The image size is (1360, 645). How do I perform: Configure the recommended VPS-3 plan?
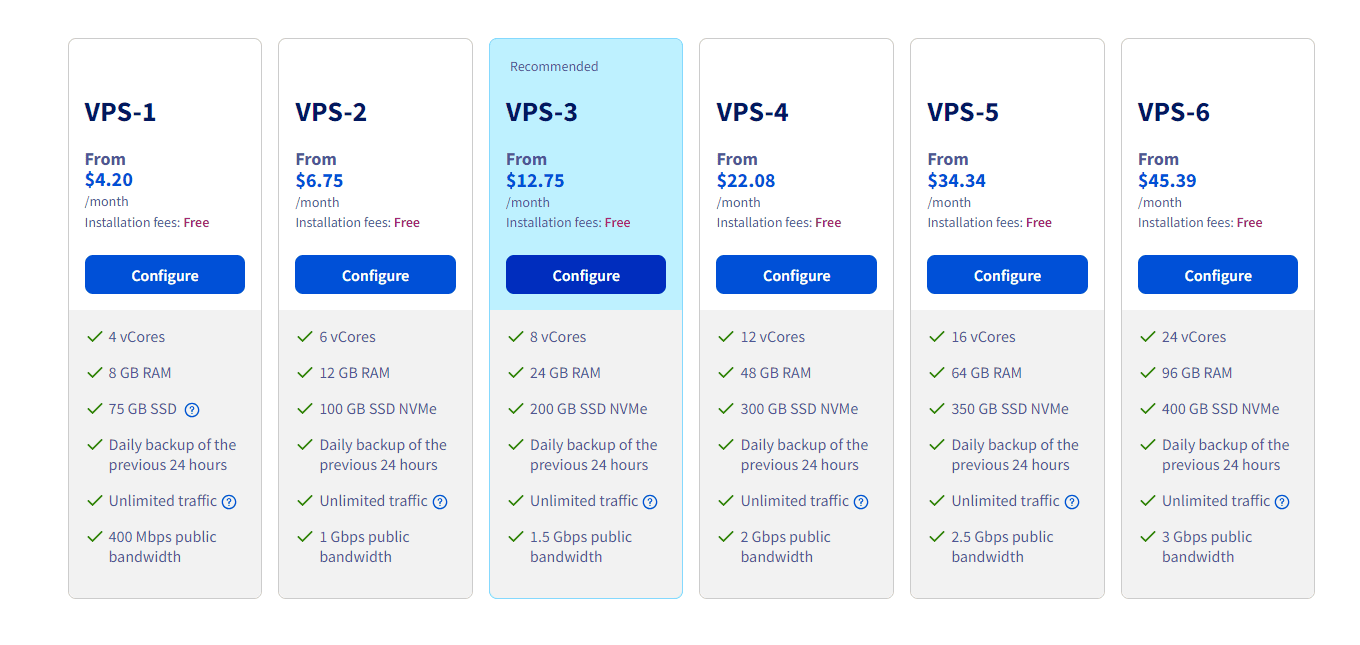pyautogui.click(x=586, y=275)
